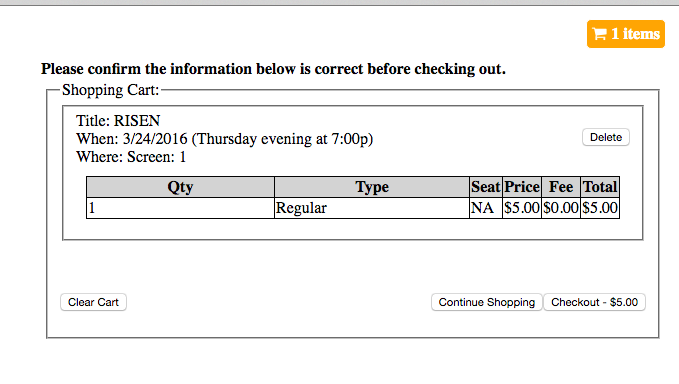This screenshot has width=679, height=384.
Task: Click the $0.00 fee cell
Action: (x=561, y=208)
